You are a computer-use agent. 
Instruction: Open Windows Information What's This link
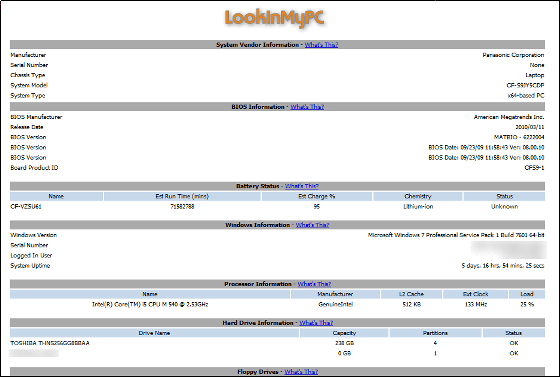(x=312, y=225)
